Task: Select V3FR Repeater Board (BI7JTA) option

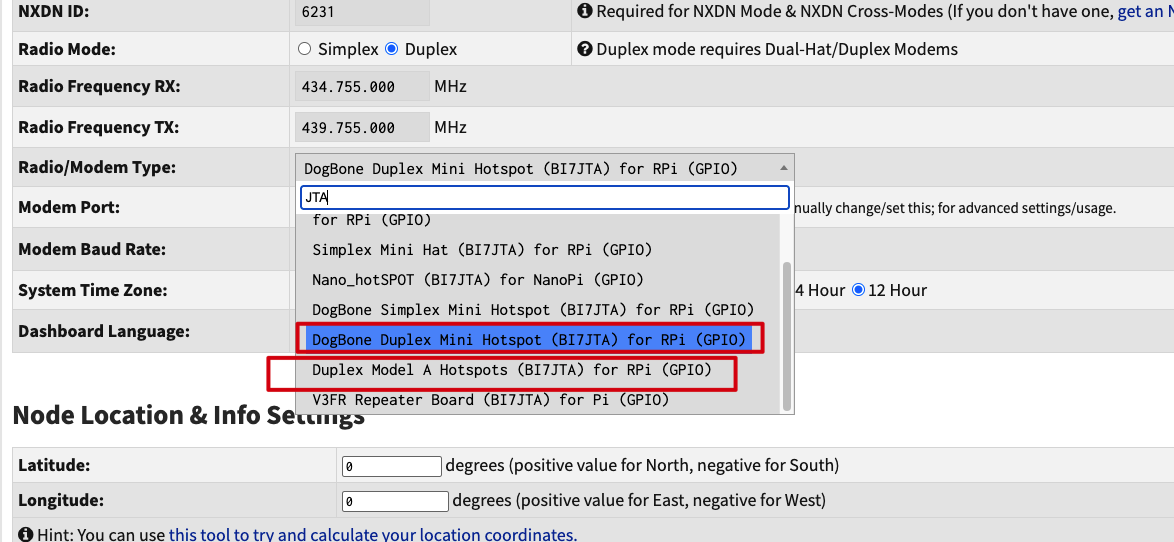Action: (490, 400)
